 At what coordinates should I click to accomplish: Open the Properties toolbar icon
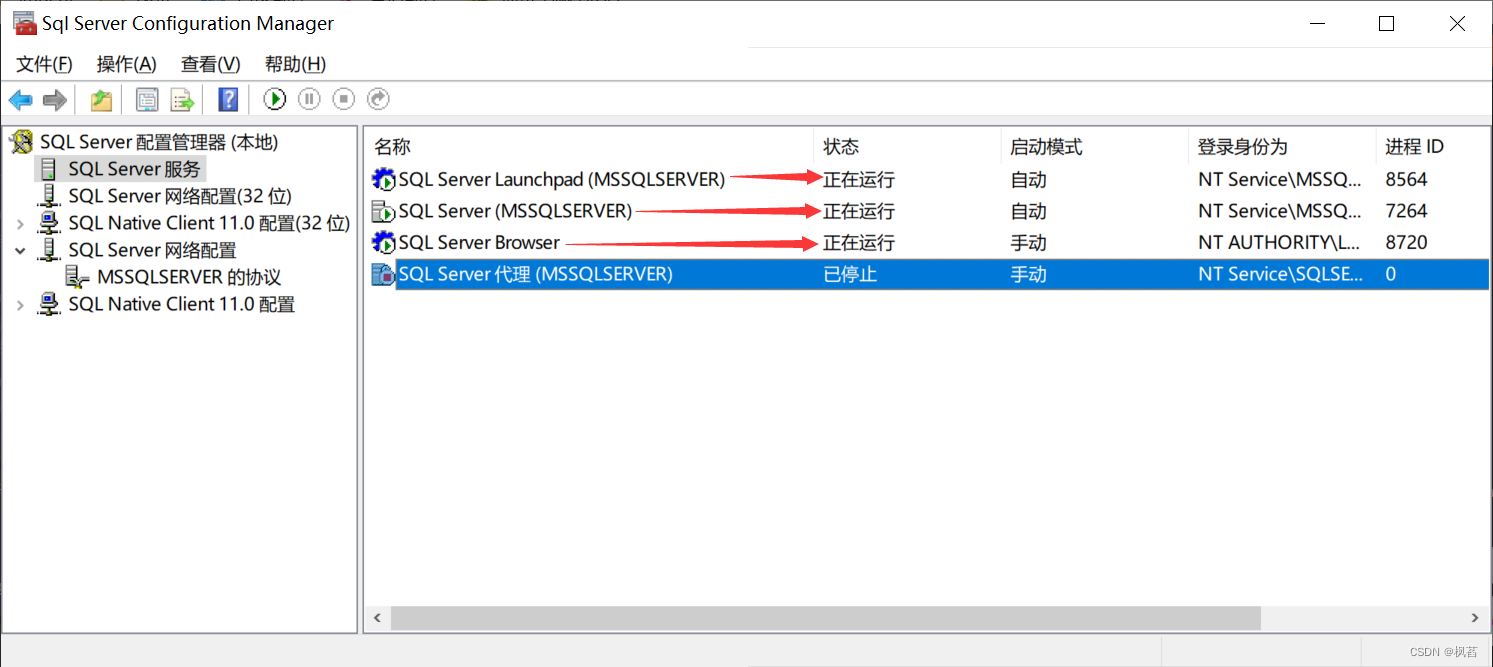pyautogui.click(x=147, y=99)
